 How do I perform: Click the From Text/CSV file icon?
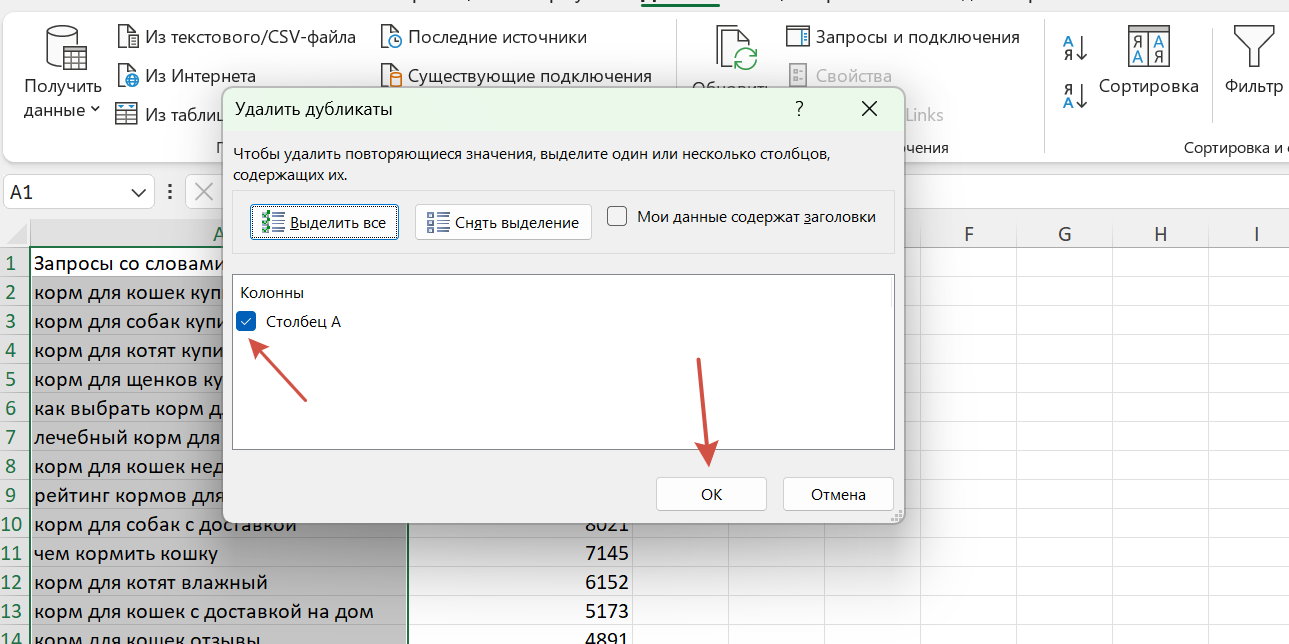coord(128,37)
